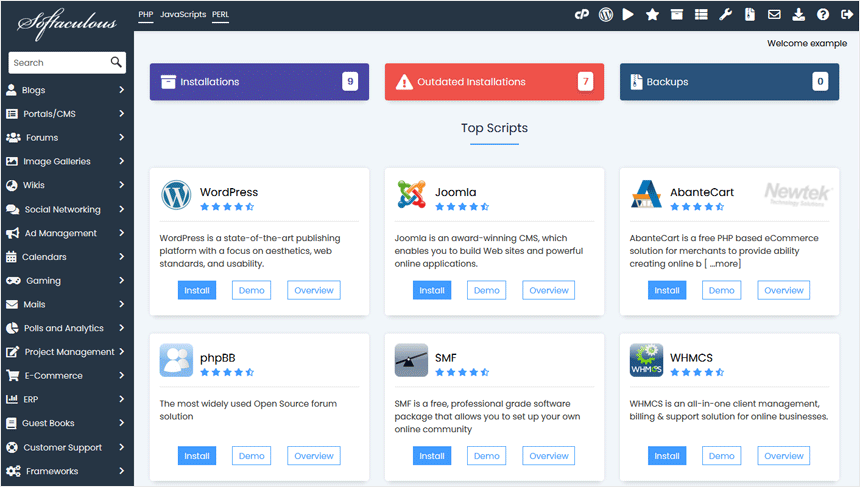The image size is (860, 487).
Task: Open the list-style task list icon
Action: point(700,14)
